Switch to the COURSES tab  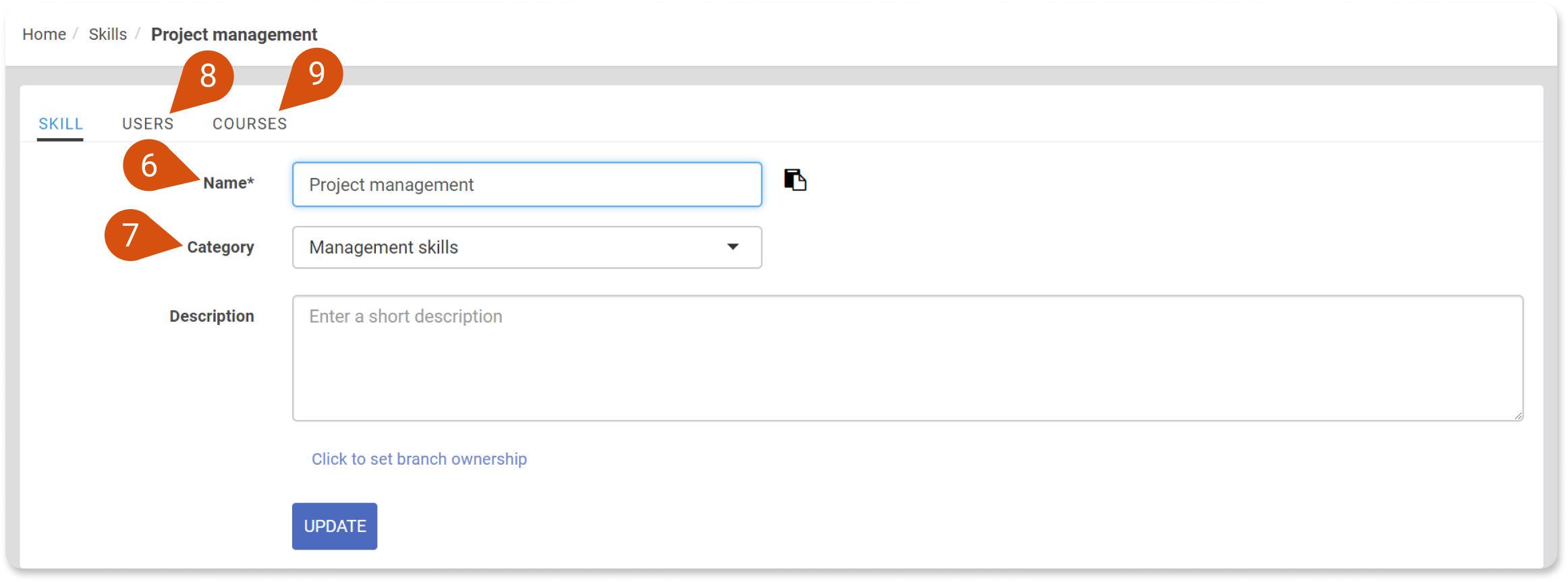(250, 124)
